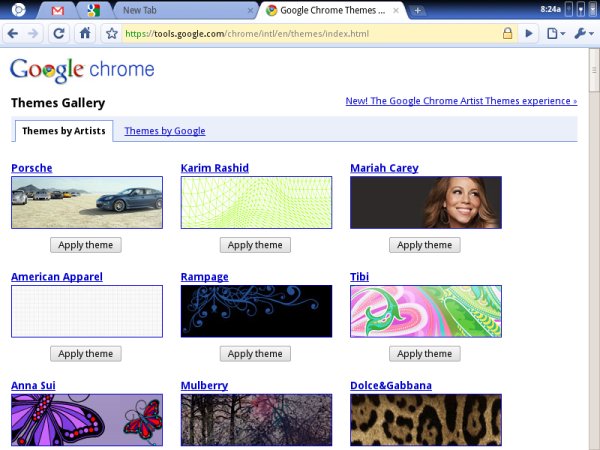Screen dimensions: 600x450
Task: Apply the Karim Rashid theme
Action: click(x=255, y=245)
